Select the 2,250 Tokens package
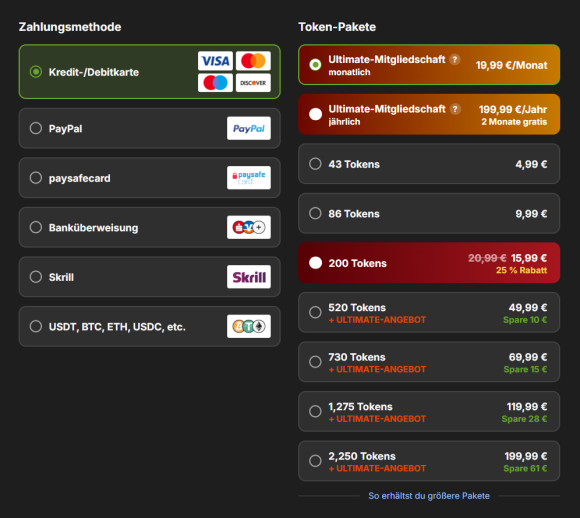This screenshot has height=518, width=580. [429, 461]
